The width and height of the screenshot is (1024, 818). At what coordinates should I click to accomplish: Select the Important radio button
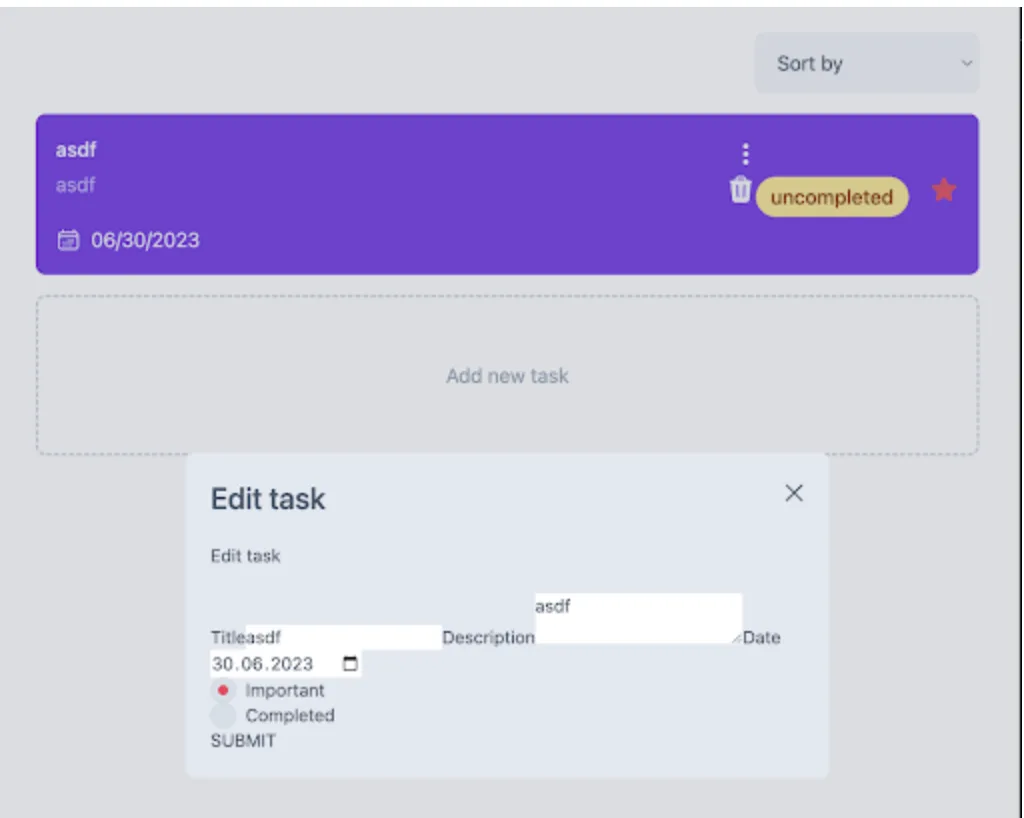click(223, 690)
